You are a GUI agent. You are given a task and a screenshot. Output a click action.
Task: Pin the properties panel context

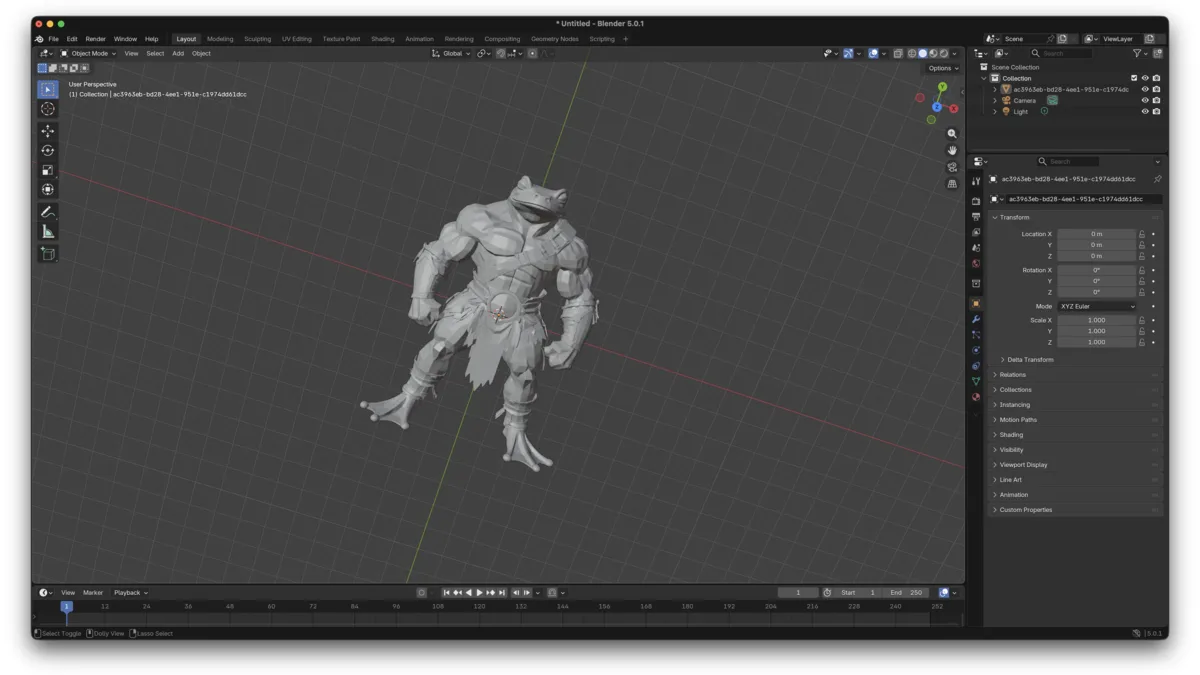1157,179
